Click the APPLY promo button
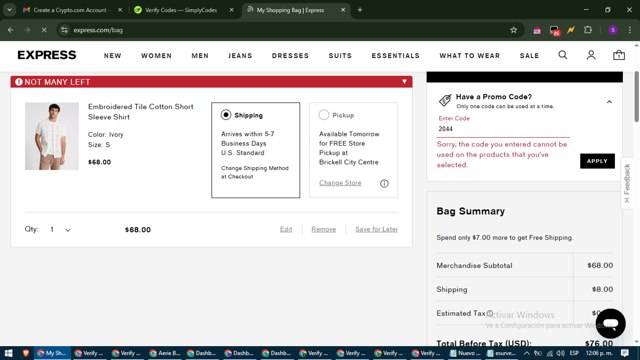 597,161
